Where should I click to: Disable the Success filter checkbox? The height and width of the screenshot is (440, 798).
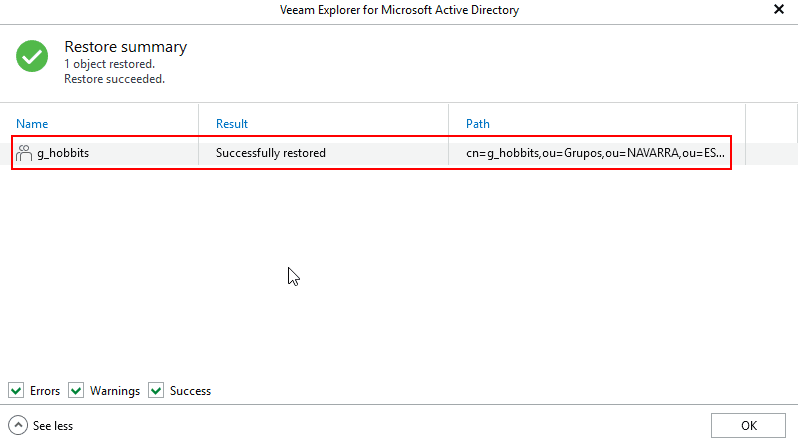point(156,390)
